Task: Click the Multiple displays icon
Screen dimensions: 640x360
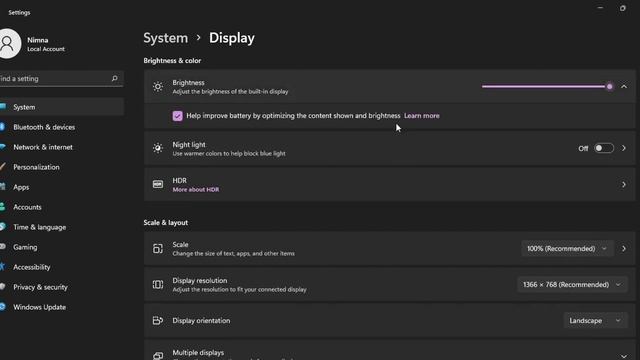Action: tap(158, 355)
